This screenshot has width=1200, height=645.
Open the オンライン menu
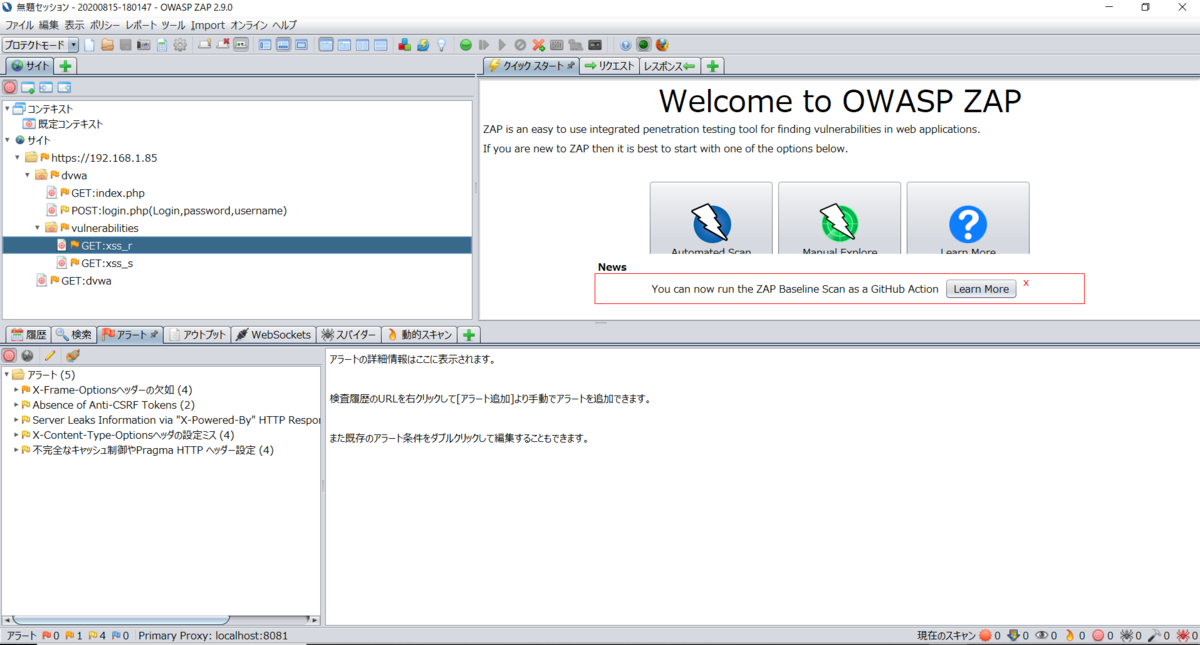pos(249,24)
